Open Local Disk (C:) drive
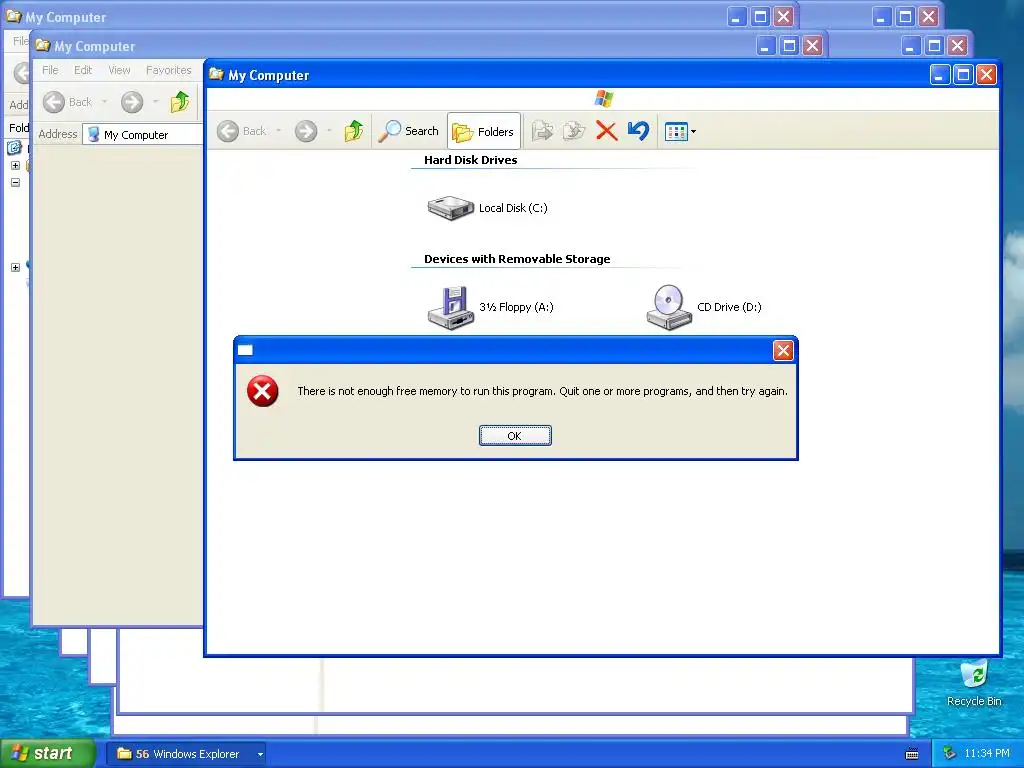Image resolution: width=1024 pixels, height=768 pixels. click(x=487, y=208)
